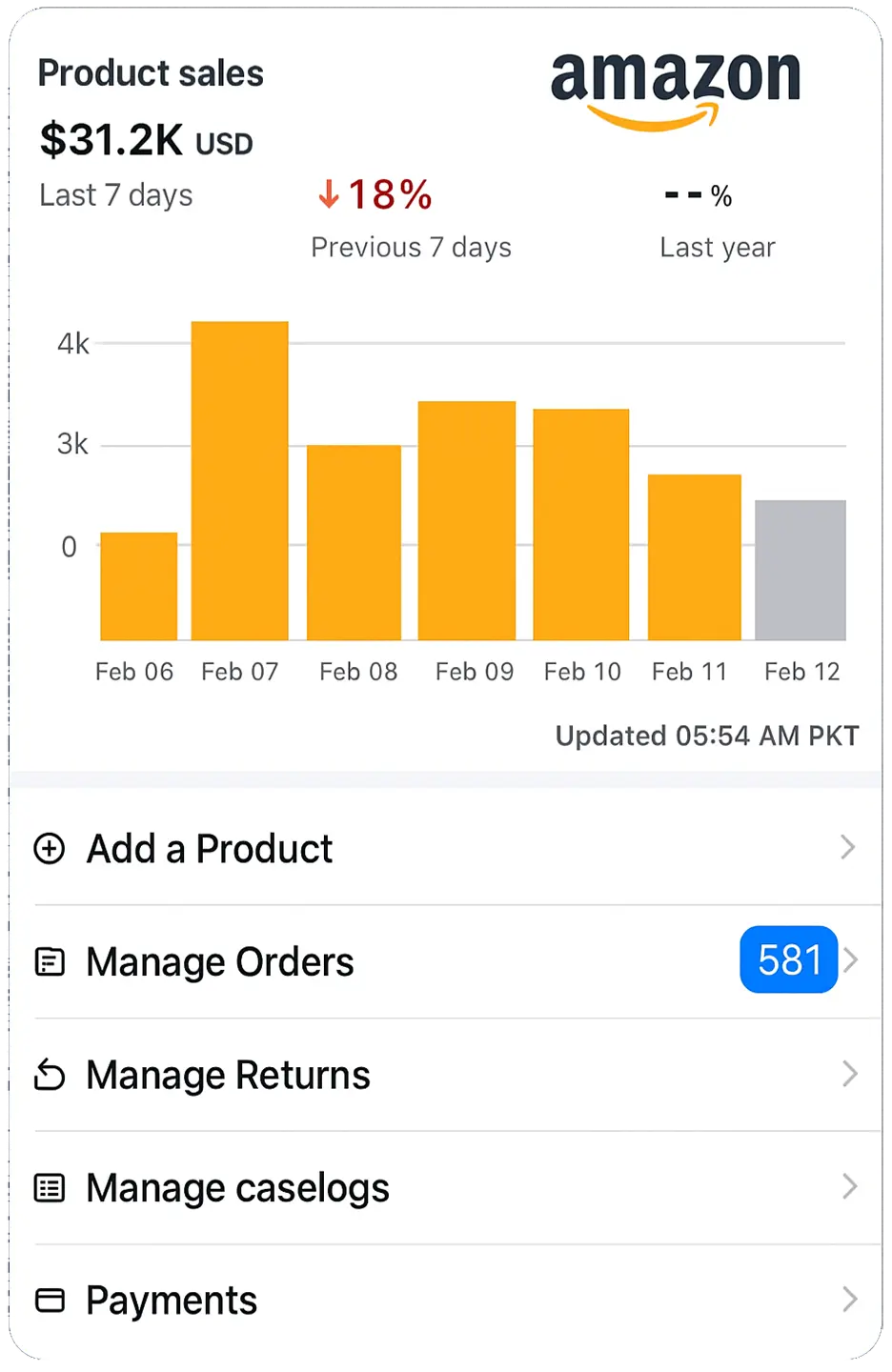Click the Manage Returns arrow icon
Viewport: 892px width, 1372px height.
50,1075
